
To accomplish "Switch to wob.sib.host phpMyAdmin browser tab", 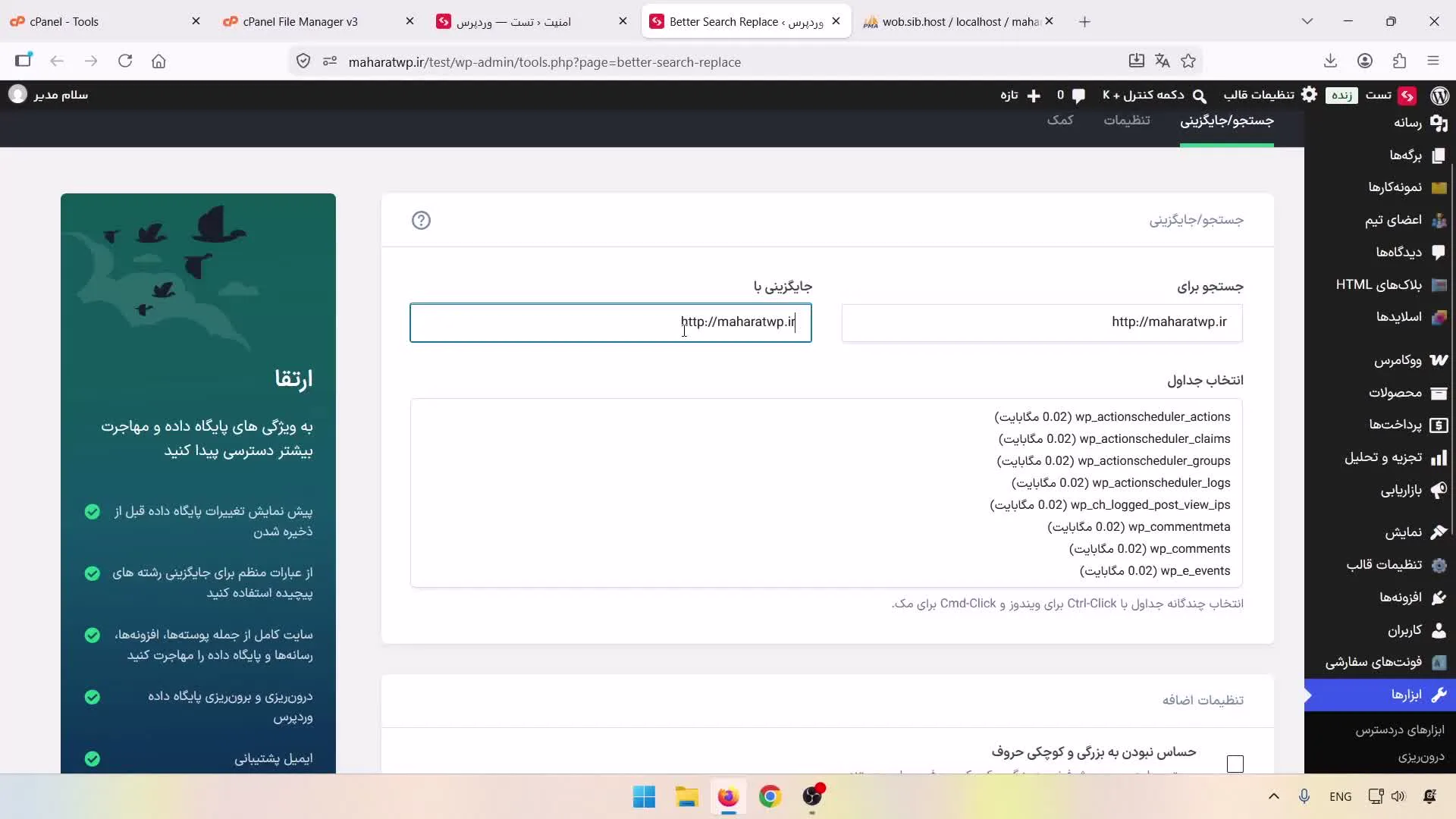I will point(960,21).
